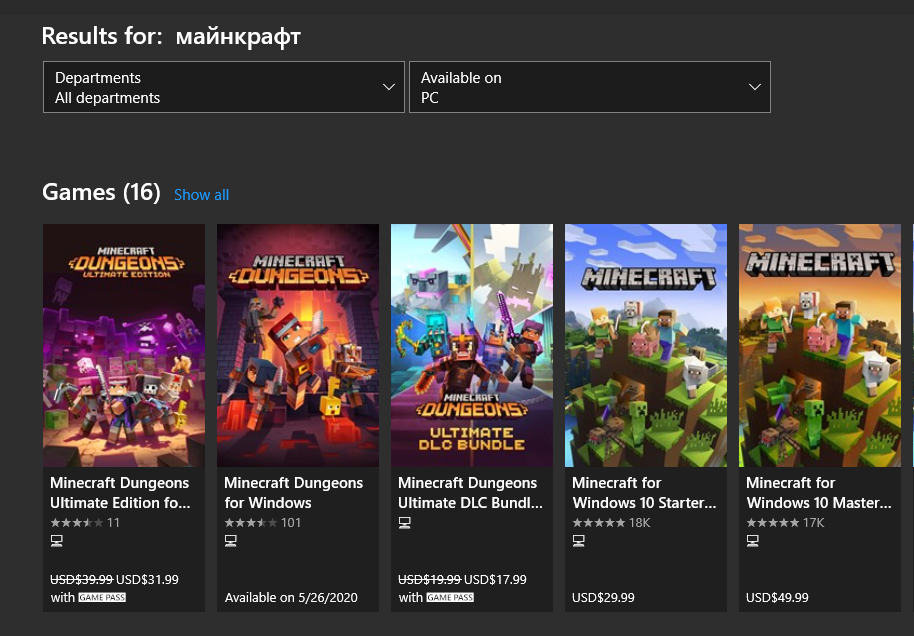The width and height of the screenshot is (914, 636).
Task: Open the Available on PC dropdown
Action: 590,87
